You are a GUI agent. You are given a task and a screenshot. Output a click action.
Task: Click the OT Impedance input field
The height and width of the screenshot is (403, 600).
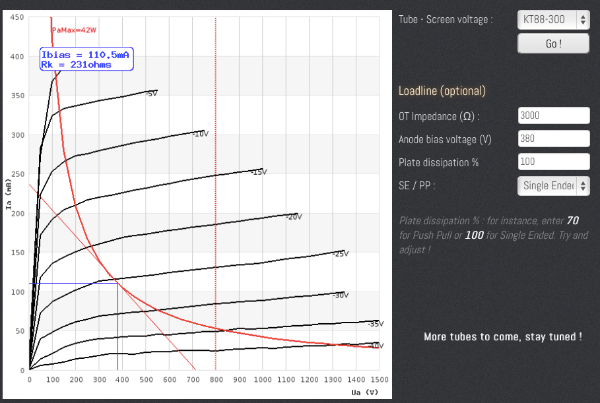point(553,116)
